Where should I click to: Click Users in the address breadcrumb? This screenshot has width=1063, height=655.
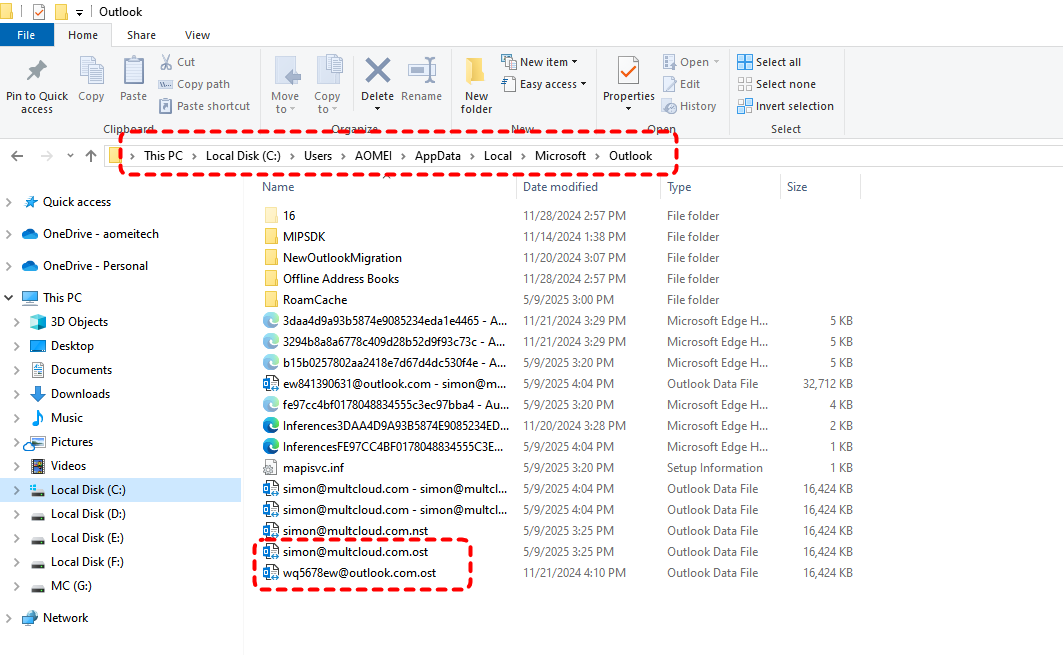pos(318,156)
